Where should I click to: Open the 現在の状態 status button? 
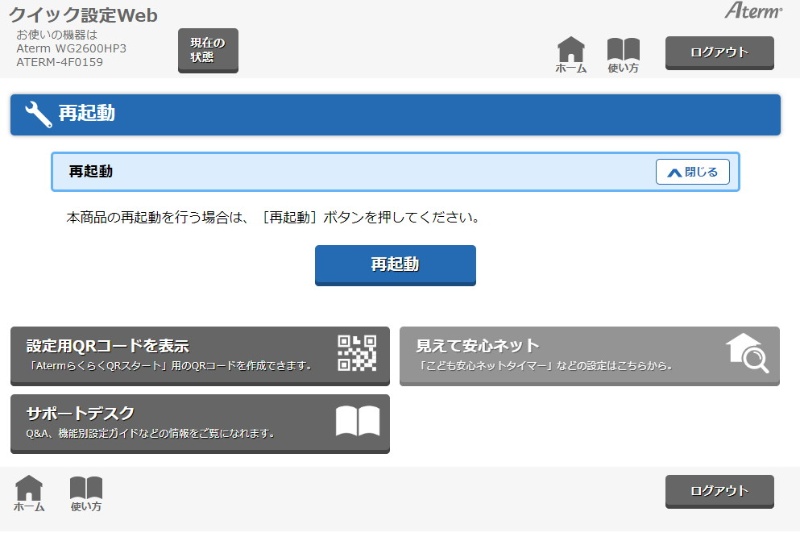[x=208, y=50]
